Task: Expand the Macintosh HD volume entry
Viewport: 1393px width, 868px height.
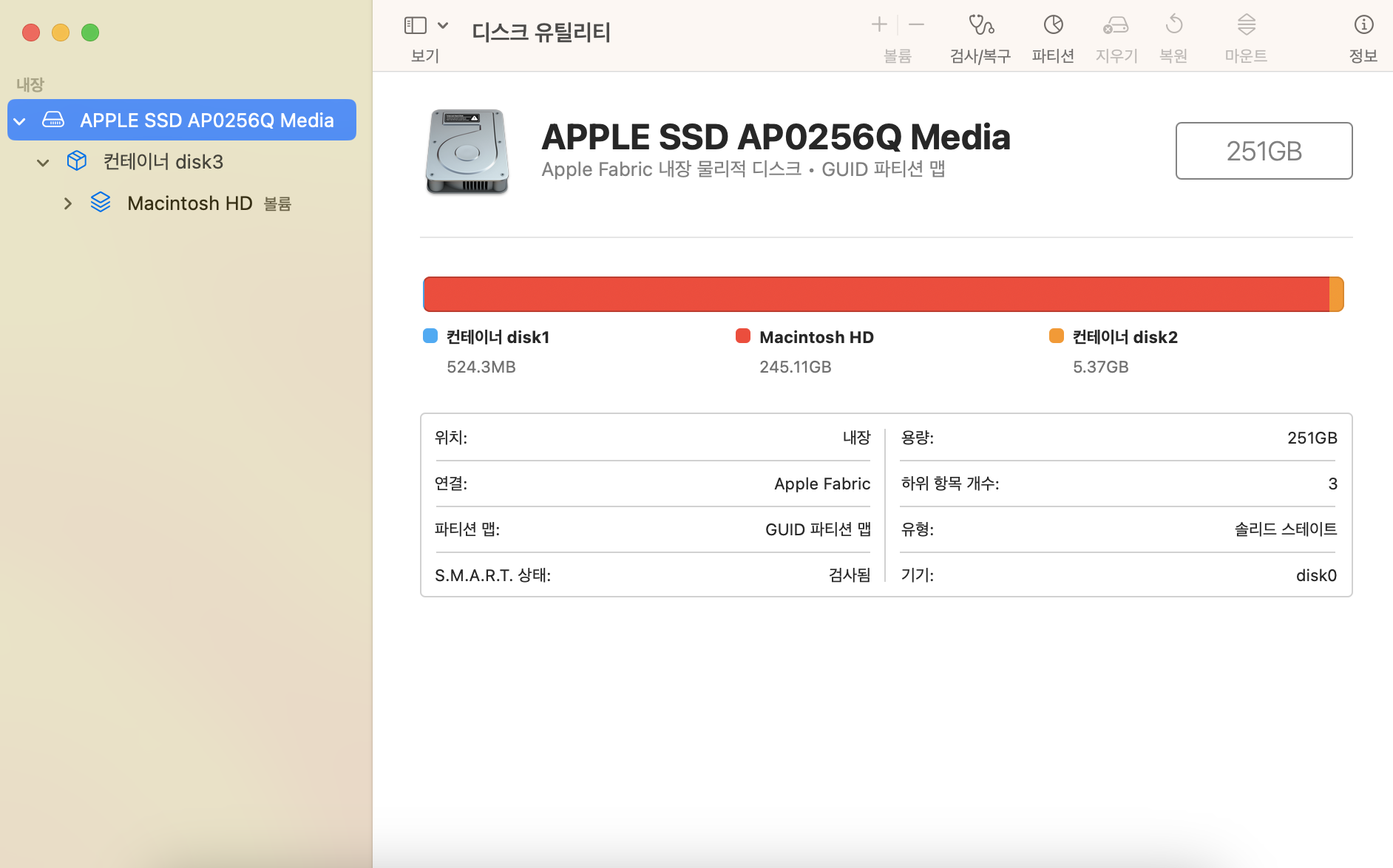Action: [x=67, y=203]
